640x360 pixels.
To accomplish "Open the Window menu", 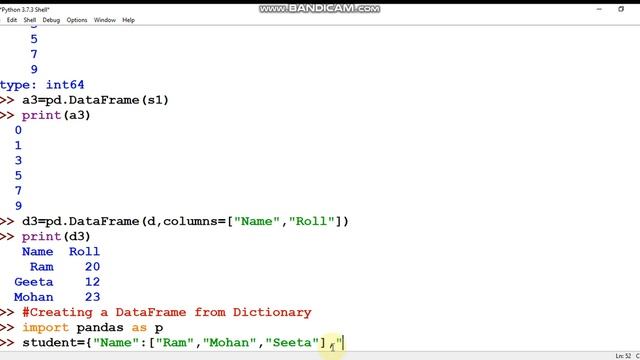I will pyautogui.click(x=104, y=20).
